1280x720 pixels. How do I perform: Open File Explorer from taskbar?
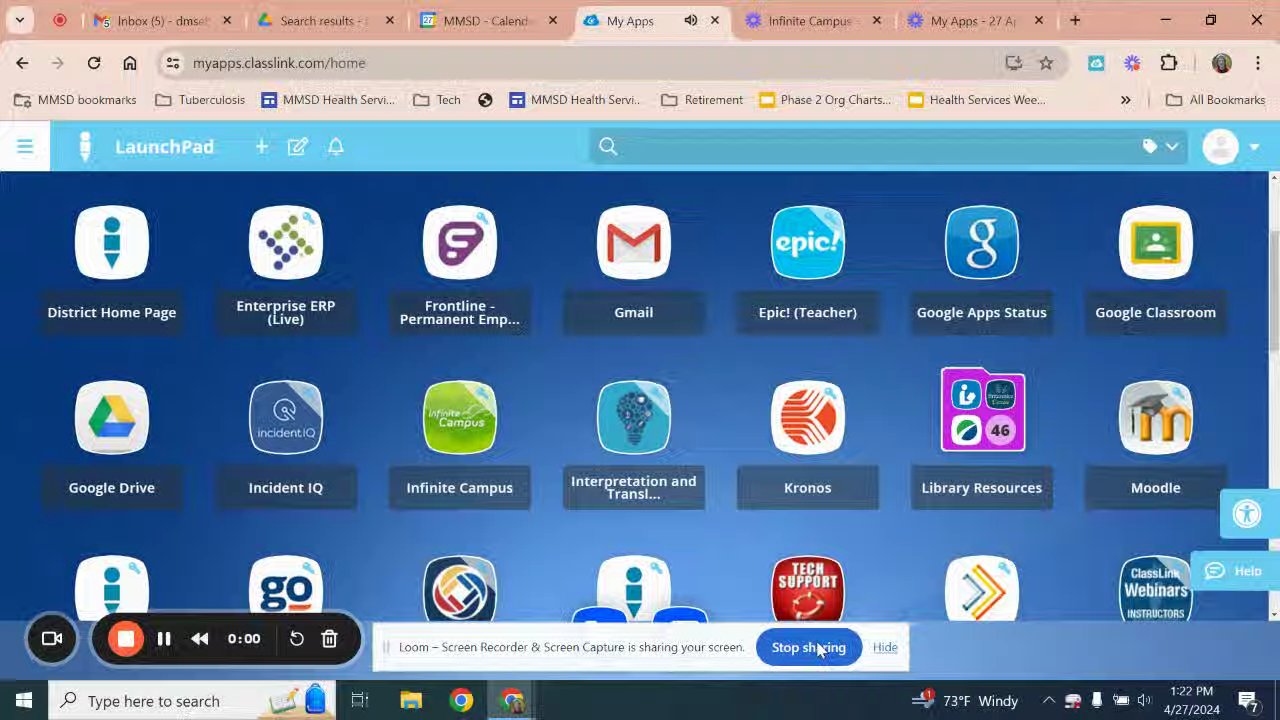pyautogui.click(x=411, y=701)
